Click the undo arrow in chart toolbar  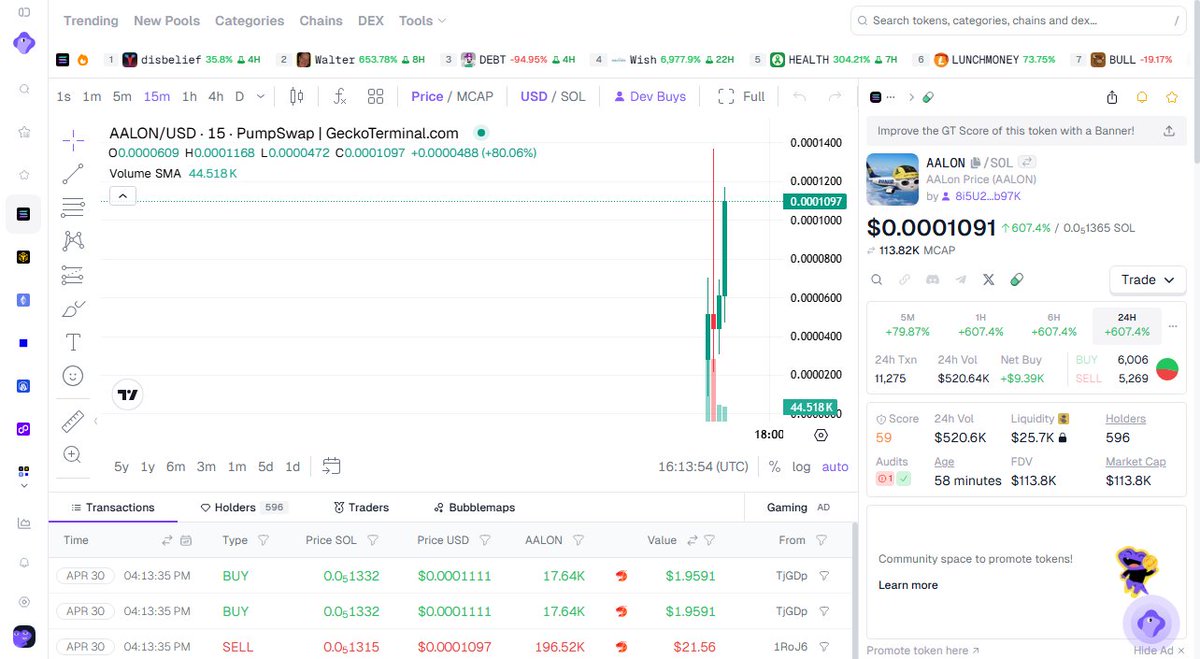[799, 96]
